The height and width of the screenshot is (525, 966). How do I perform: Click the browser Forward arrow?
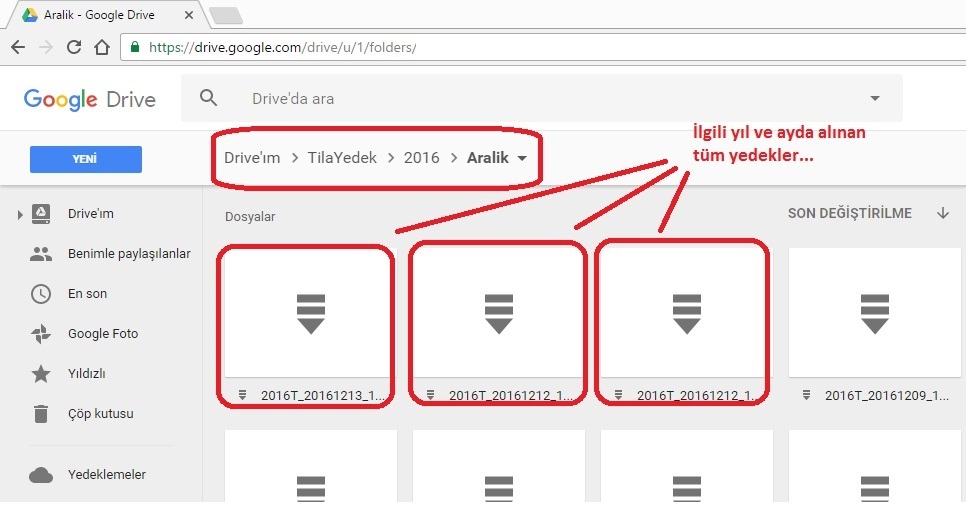click(46, 47)
